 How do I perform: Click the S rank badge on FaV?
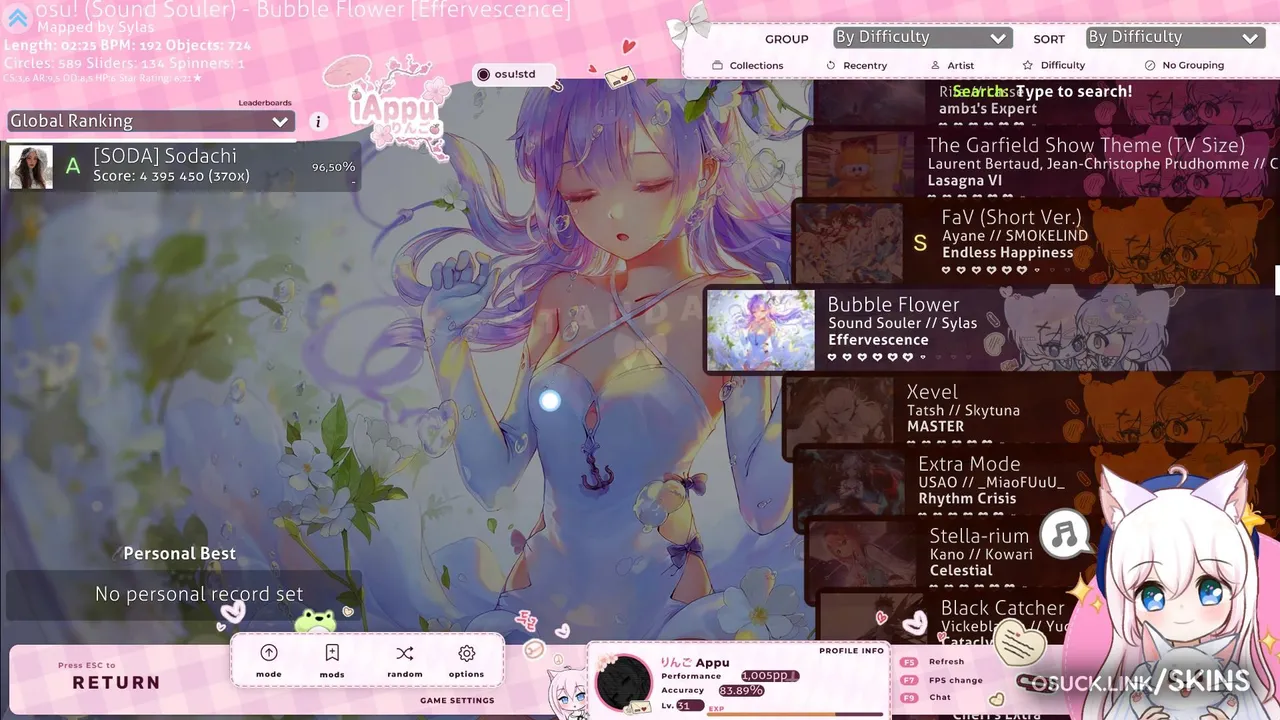click(x=920, y=242)
